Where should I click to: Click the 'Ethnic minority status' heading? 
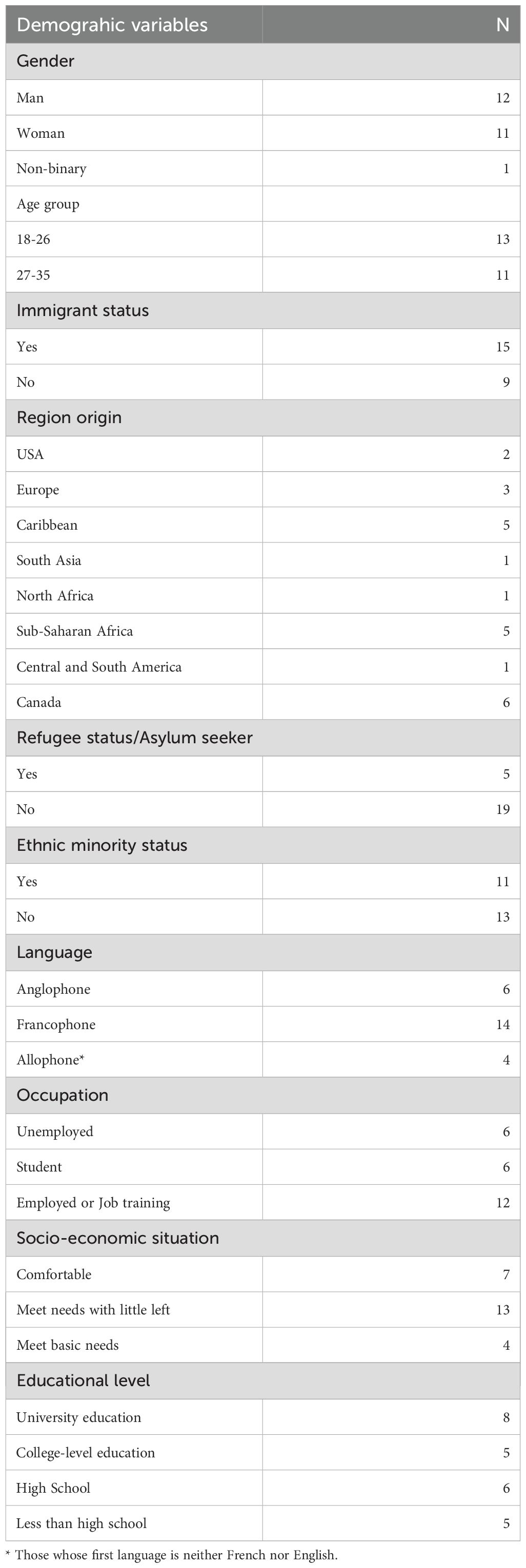point(102,846)
